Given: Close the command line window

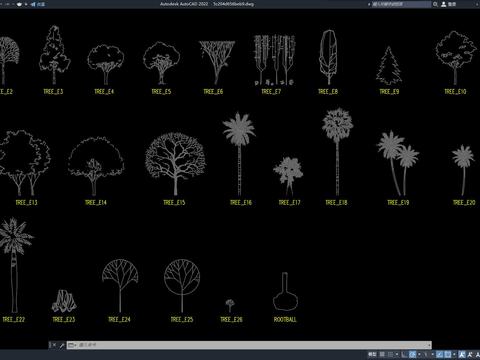Looking at the screenshot, I should point(54,345).
